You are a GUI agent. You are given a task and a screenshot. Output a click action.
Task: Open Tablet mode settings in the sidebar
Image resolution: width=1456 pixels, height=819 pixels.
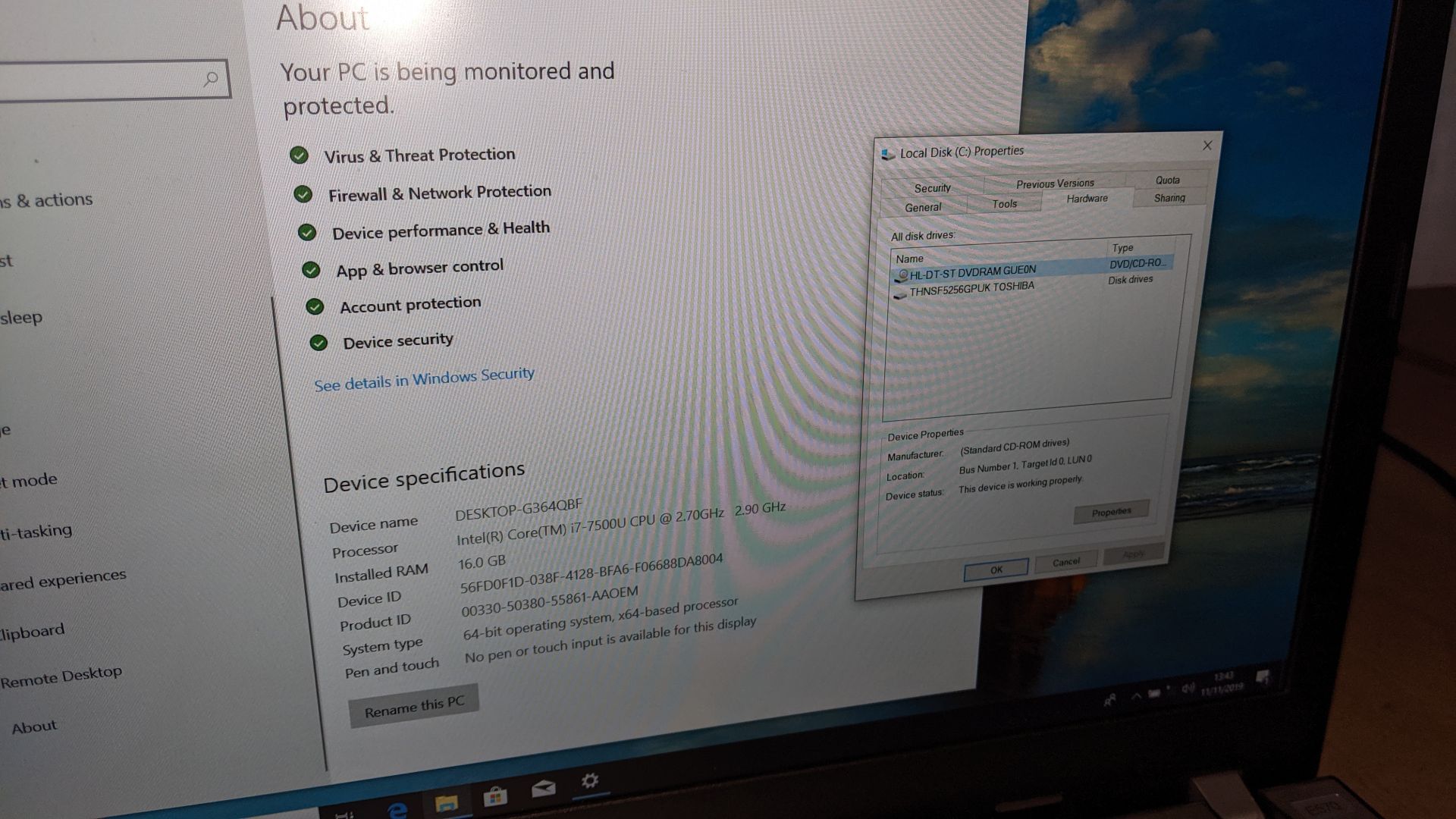[x=29, y=481]
